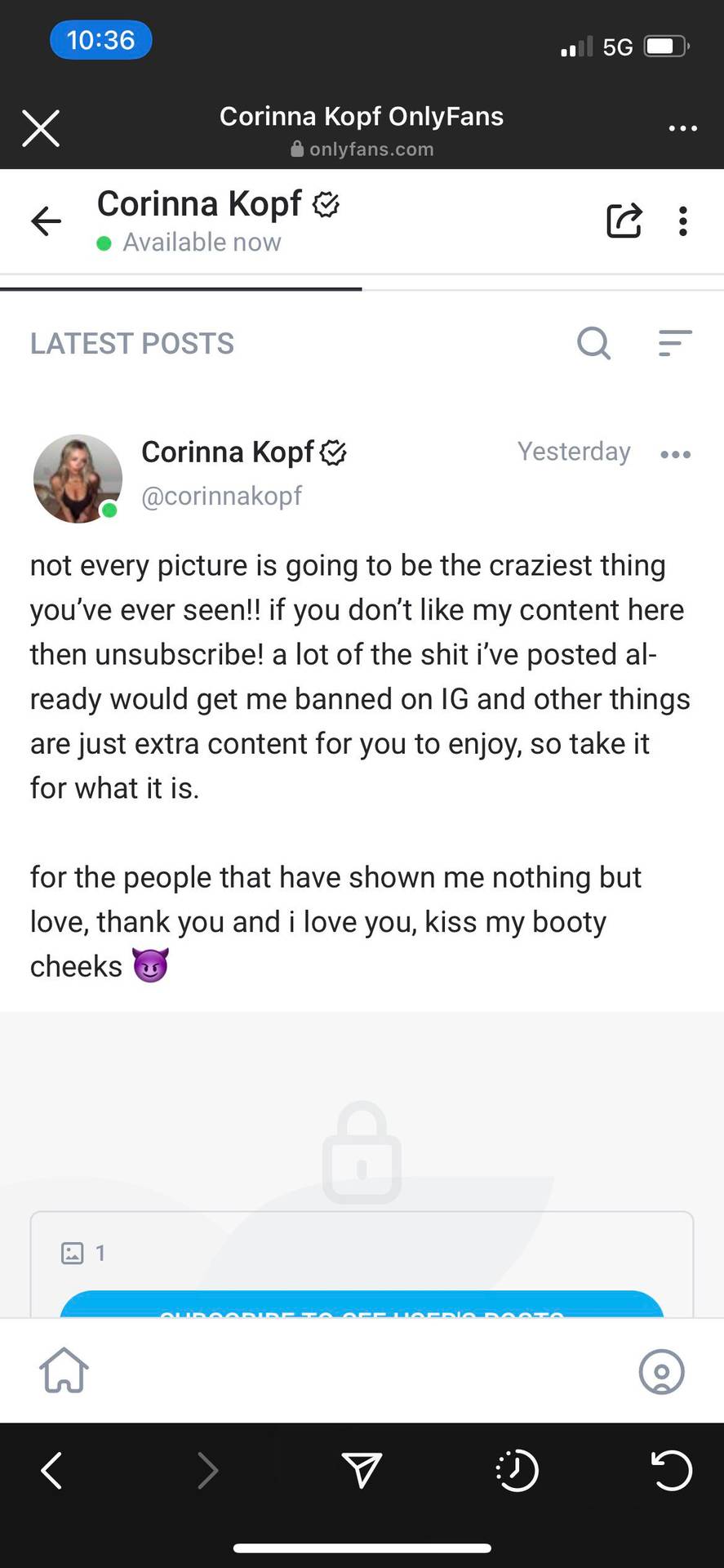Screen dimensions: 724x1568
Task: Select the Home icon in bottom bar
Action: [x=64, y=1372]
